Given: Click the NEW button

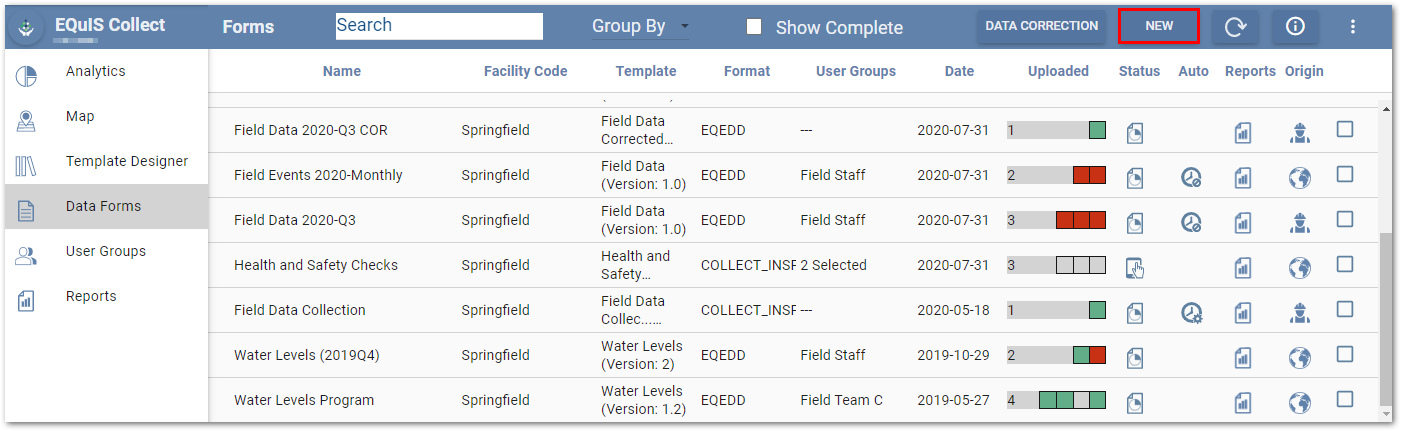Looking at the screenshot, I should 1159,26.
